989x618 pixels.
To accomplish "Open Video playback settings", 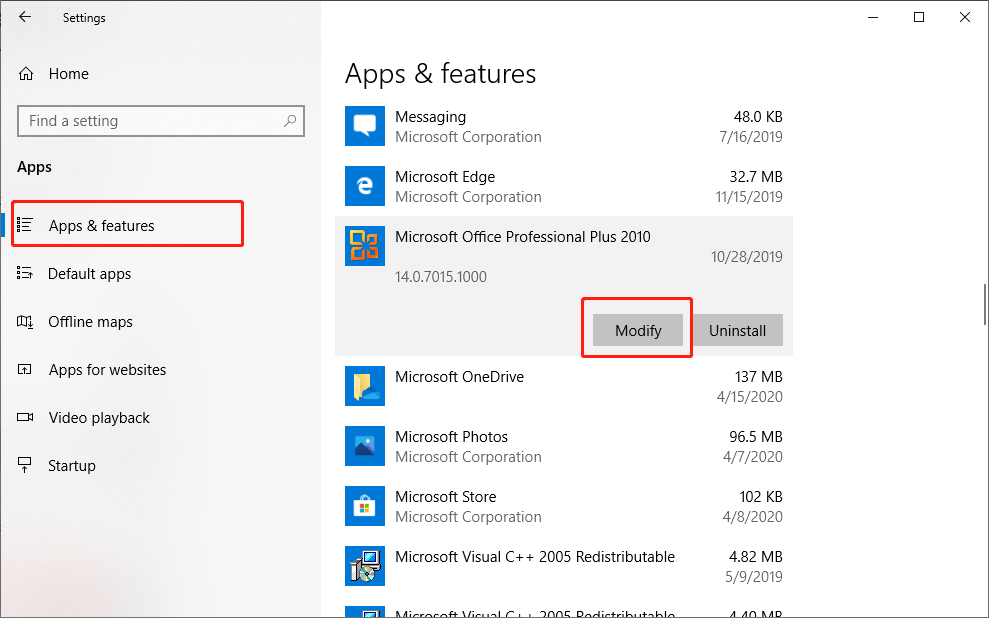I will [x=99, y=417].
